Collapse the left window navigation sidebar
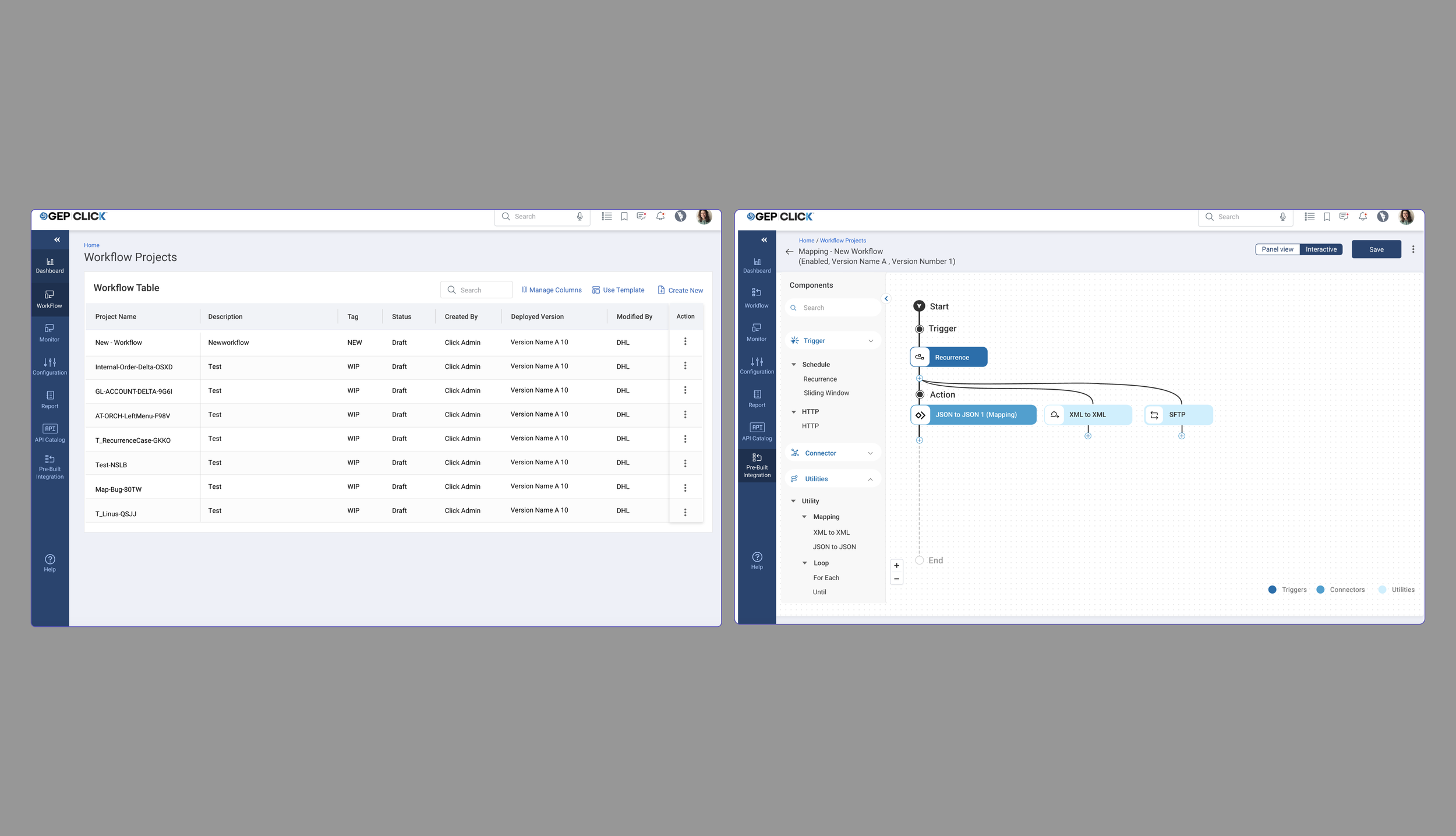Viewport: 1456px width, 836px height. 57,239
